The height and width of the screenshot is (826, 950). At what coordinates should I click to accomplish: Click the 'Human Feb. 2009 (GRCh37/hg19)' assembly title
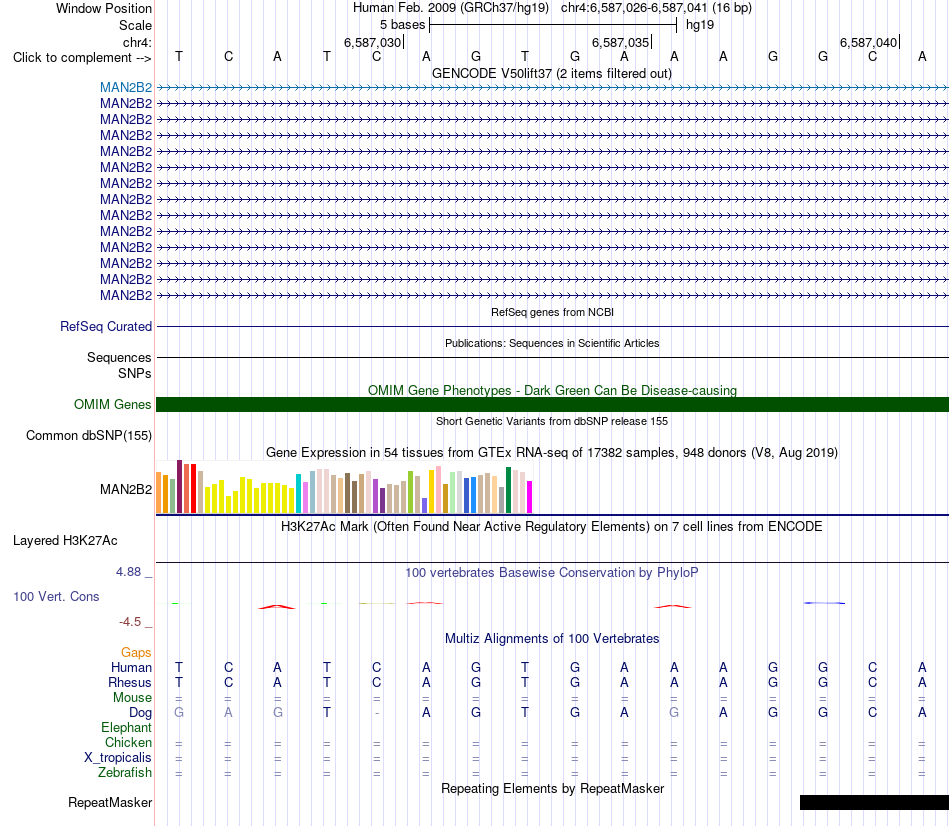[x=451, y=8]
